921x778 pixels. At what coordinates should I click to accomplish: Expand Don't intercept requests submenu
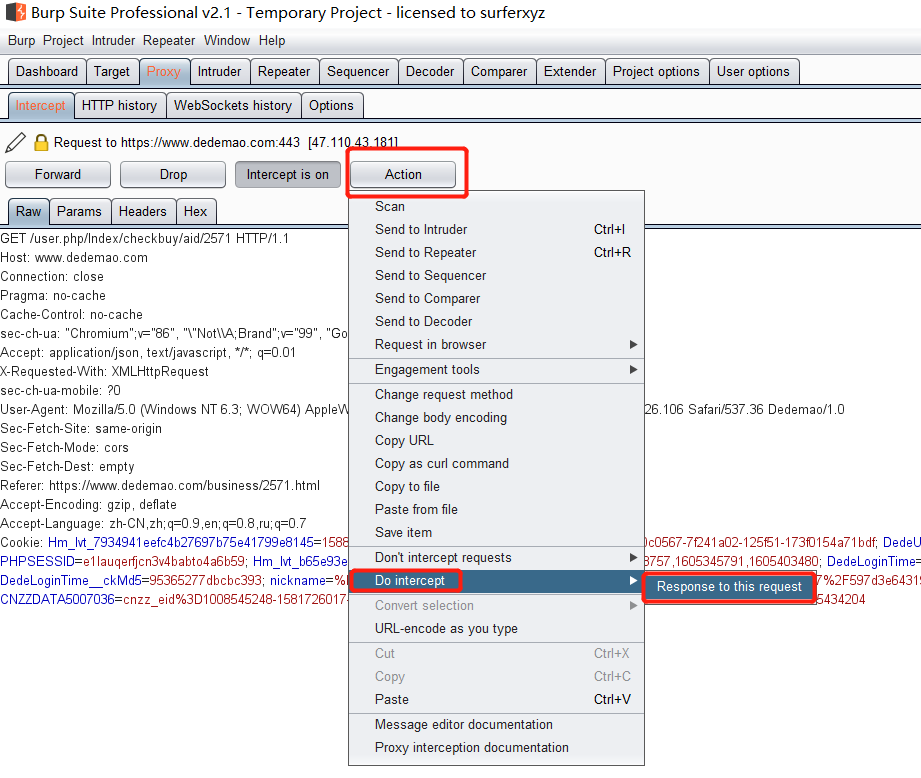pyautogui.click(x=496, y=558)
